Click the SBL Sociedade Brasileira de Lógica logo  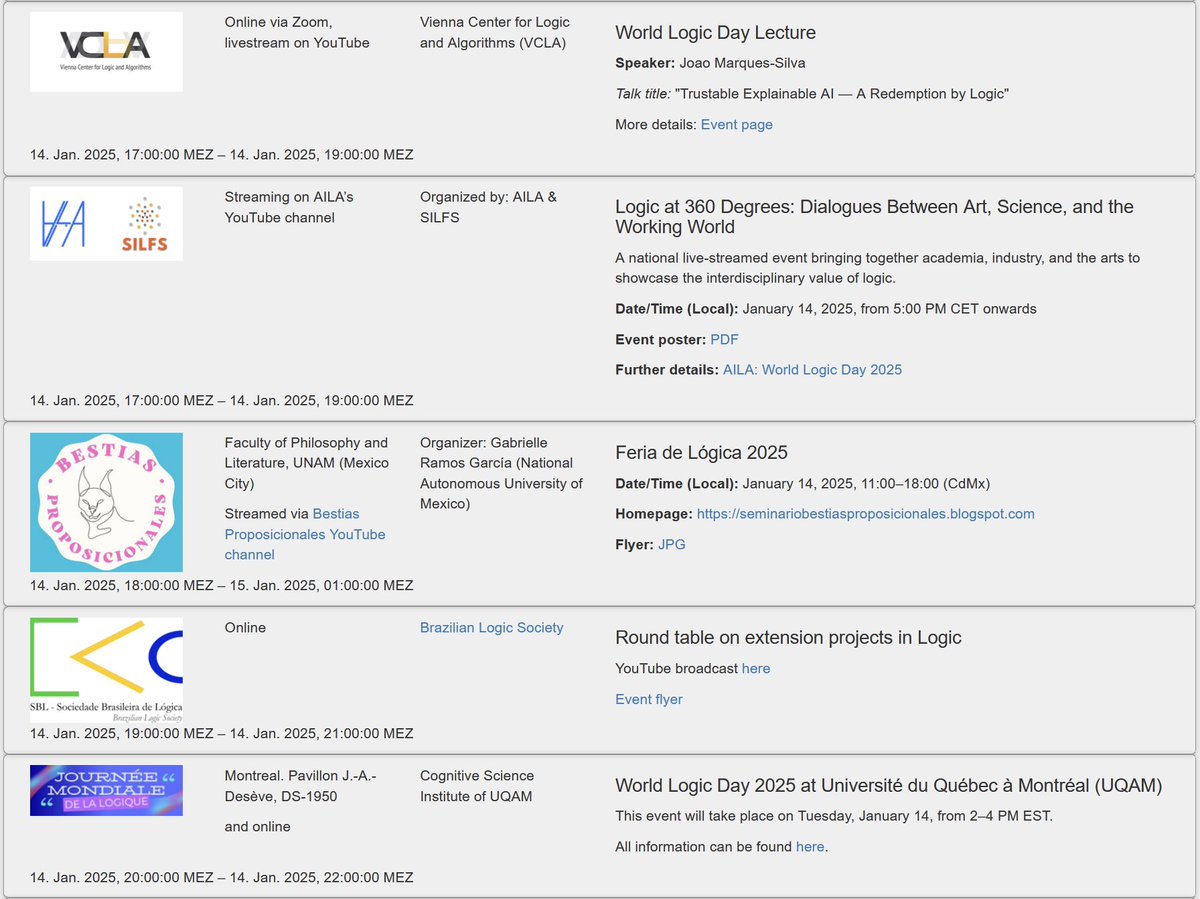coord(106,671)
